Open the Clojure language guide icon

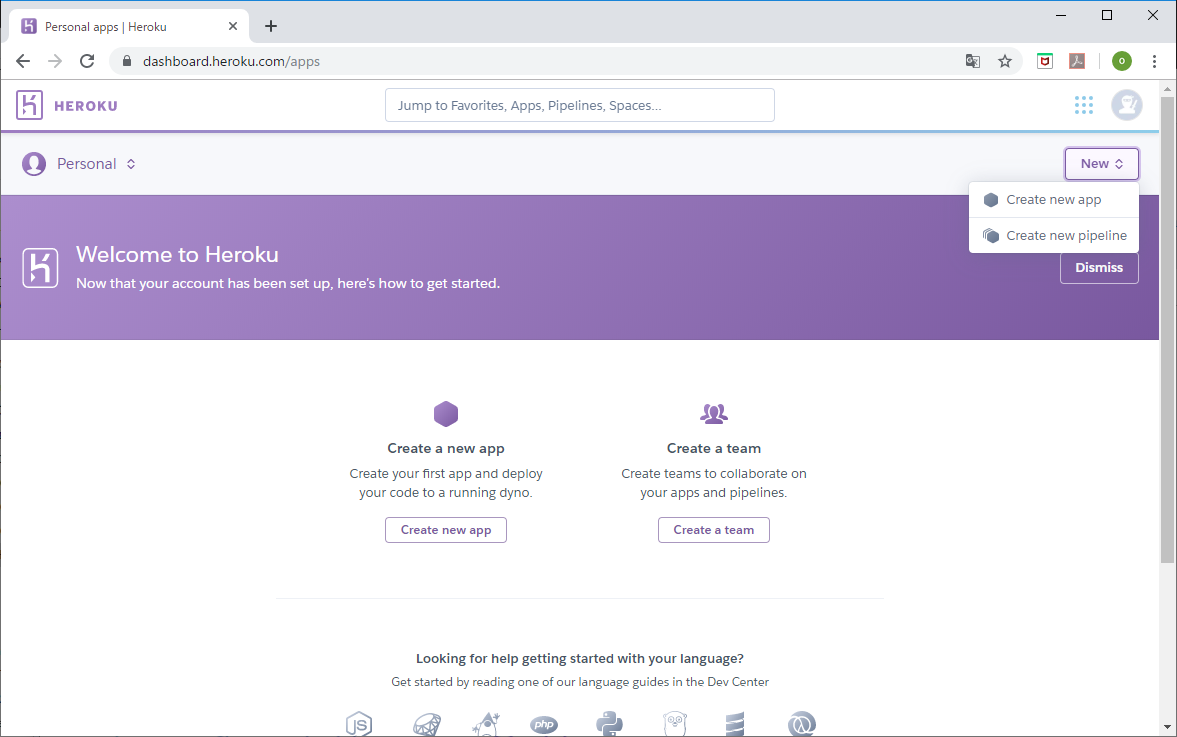[802, 724]
